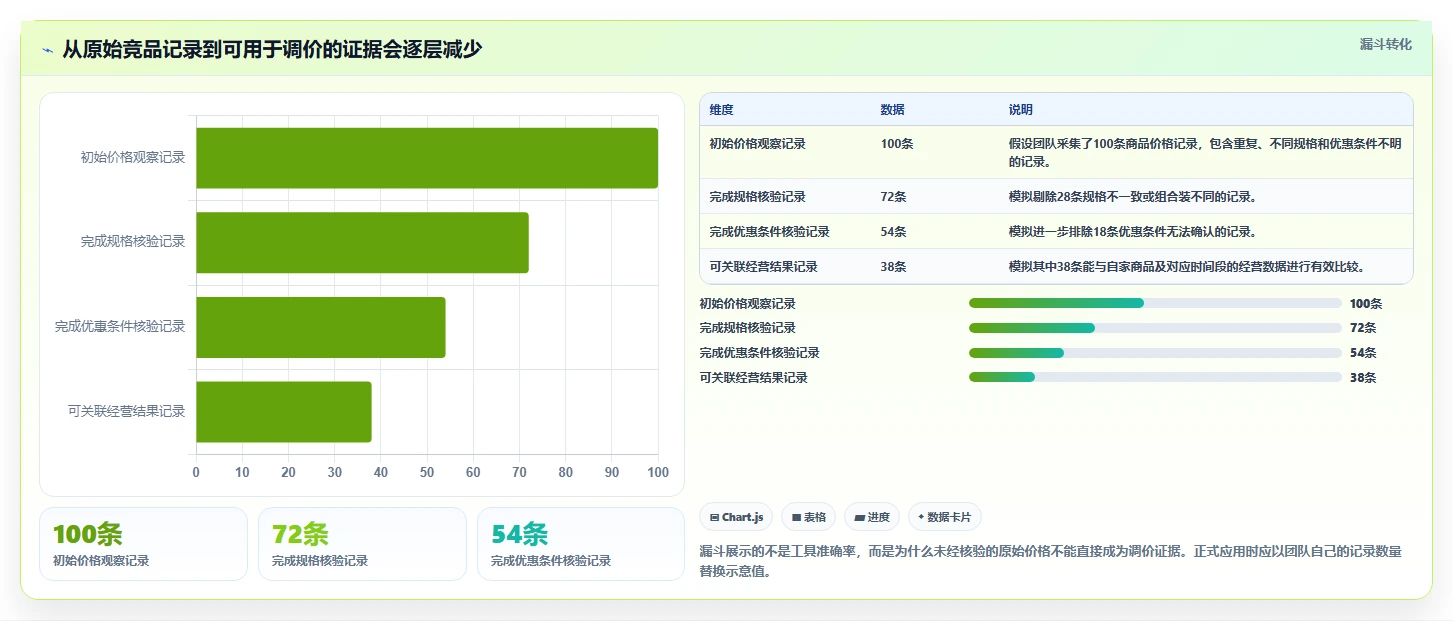Click the 数据卡片 tag chip
Image resolution: width=1453 pixels, height=621 pixels.
(945, 517)
